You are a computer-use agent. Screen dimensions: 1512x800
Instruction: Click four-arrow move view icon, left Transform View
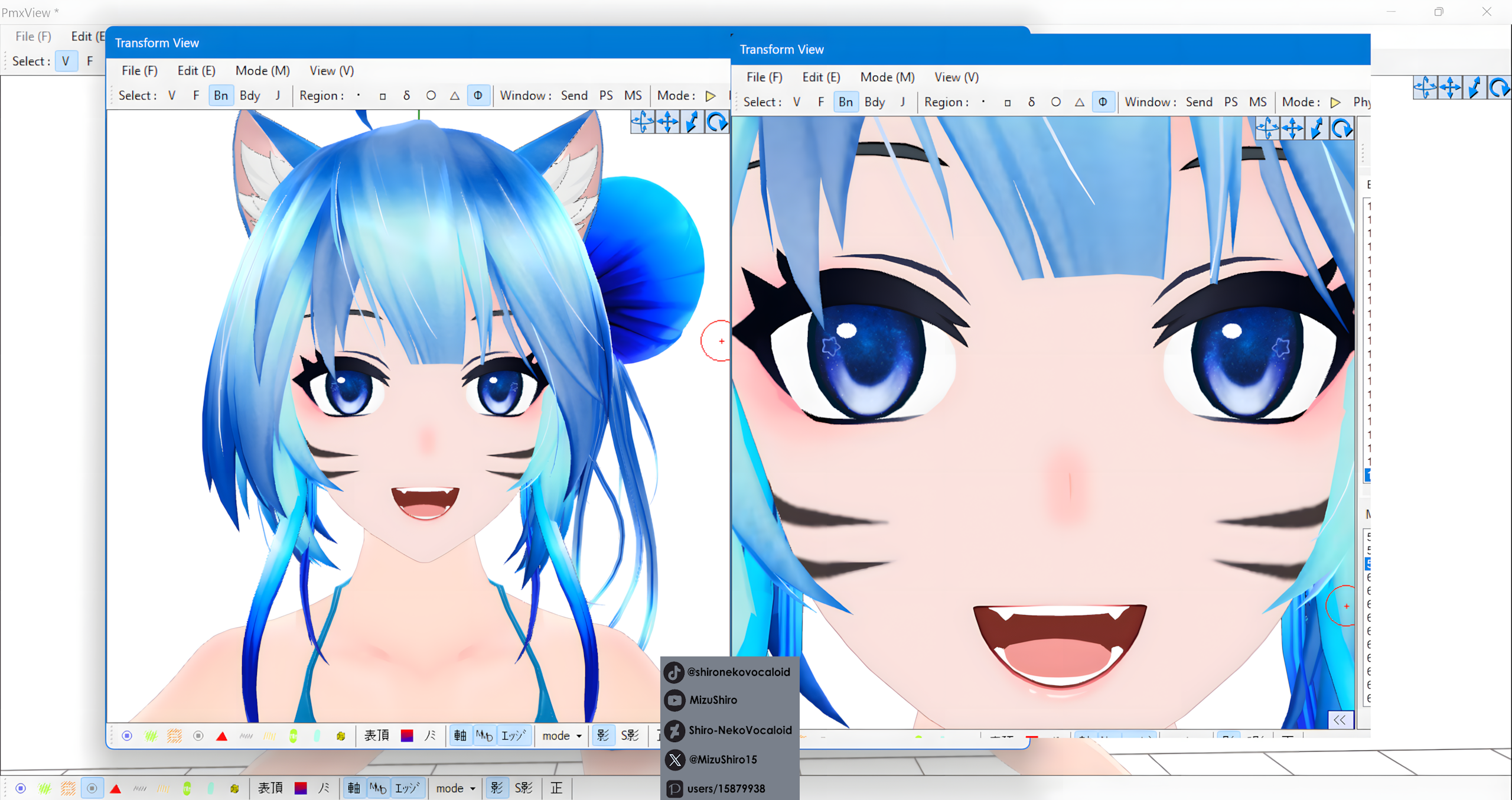click(667, 122)
